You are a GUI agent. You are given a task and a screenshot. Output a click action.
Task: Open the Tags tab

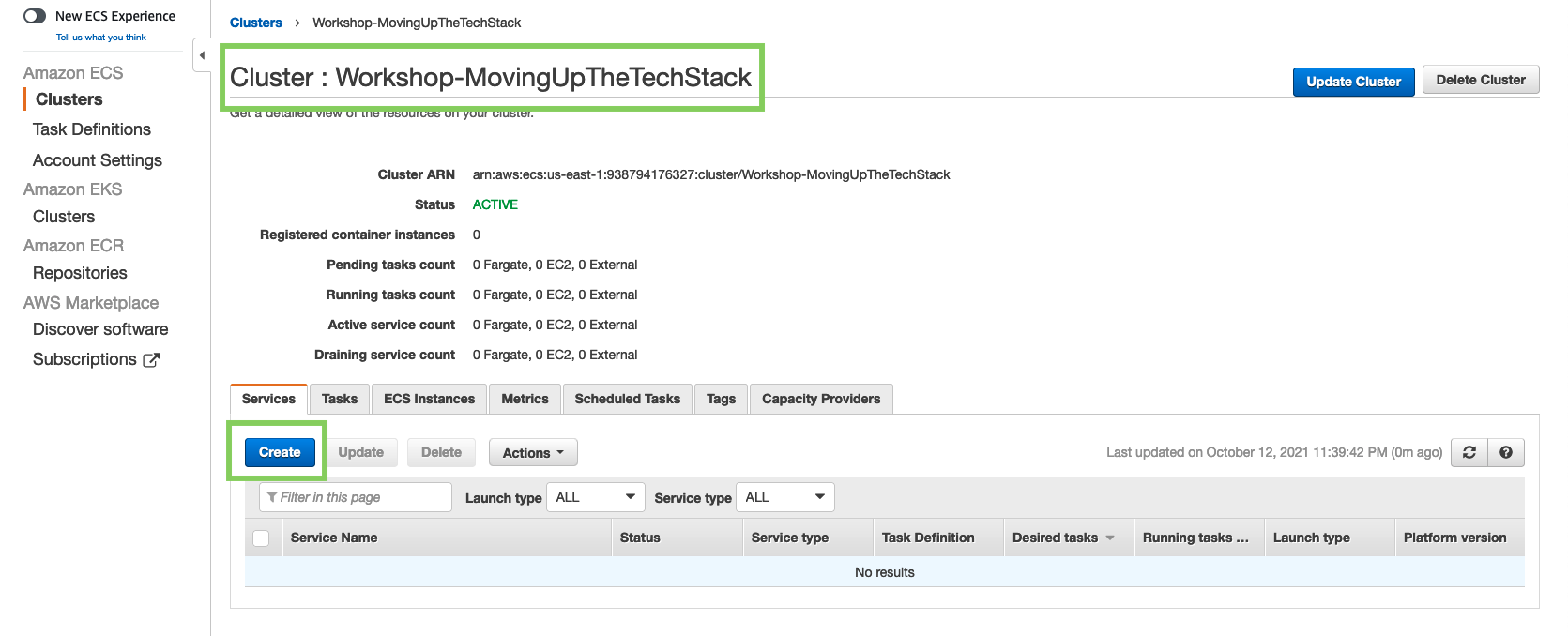point(721,399)
